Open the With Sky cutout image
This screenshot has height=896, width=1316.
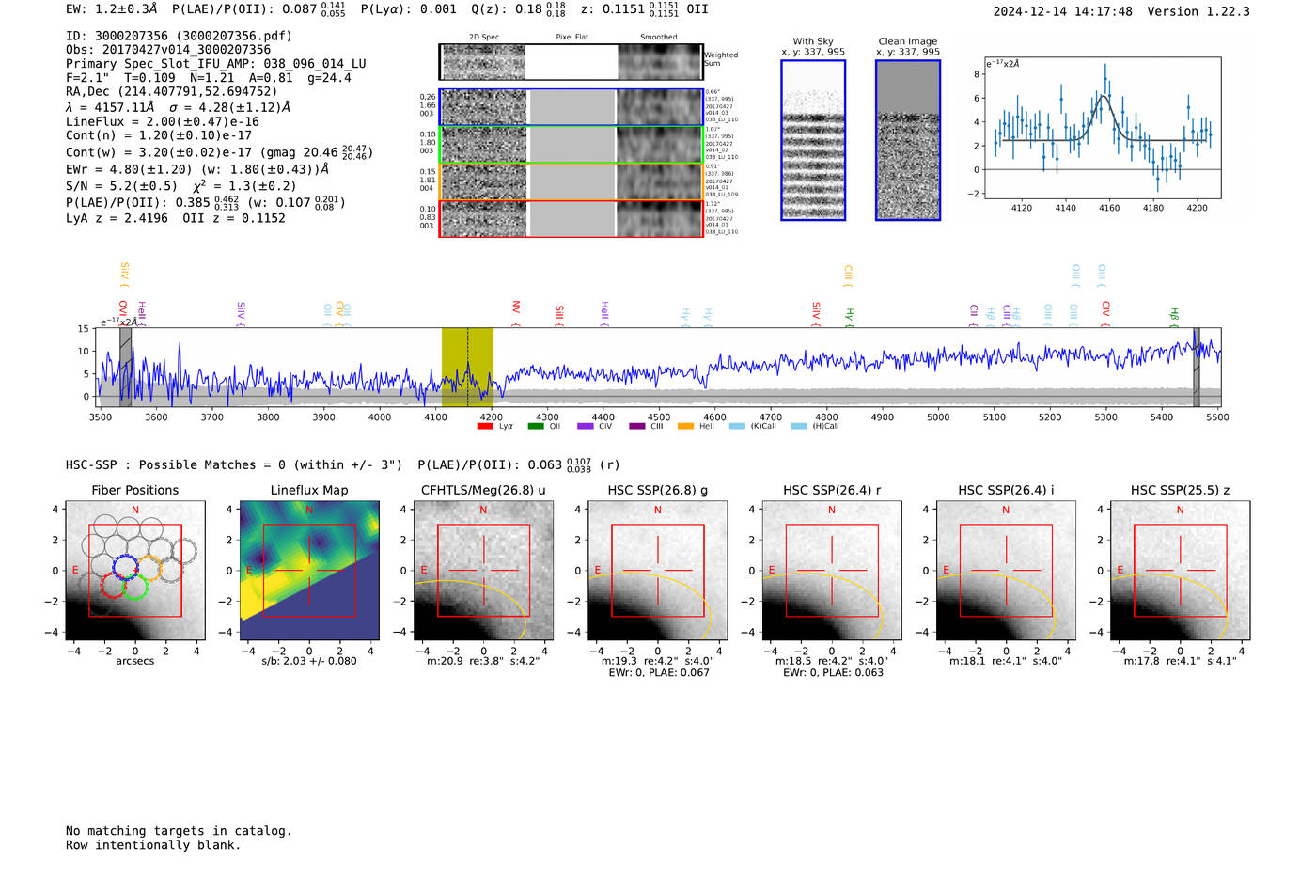tap(813, 140)
